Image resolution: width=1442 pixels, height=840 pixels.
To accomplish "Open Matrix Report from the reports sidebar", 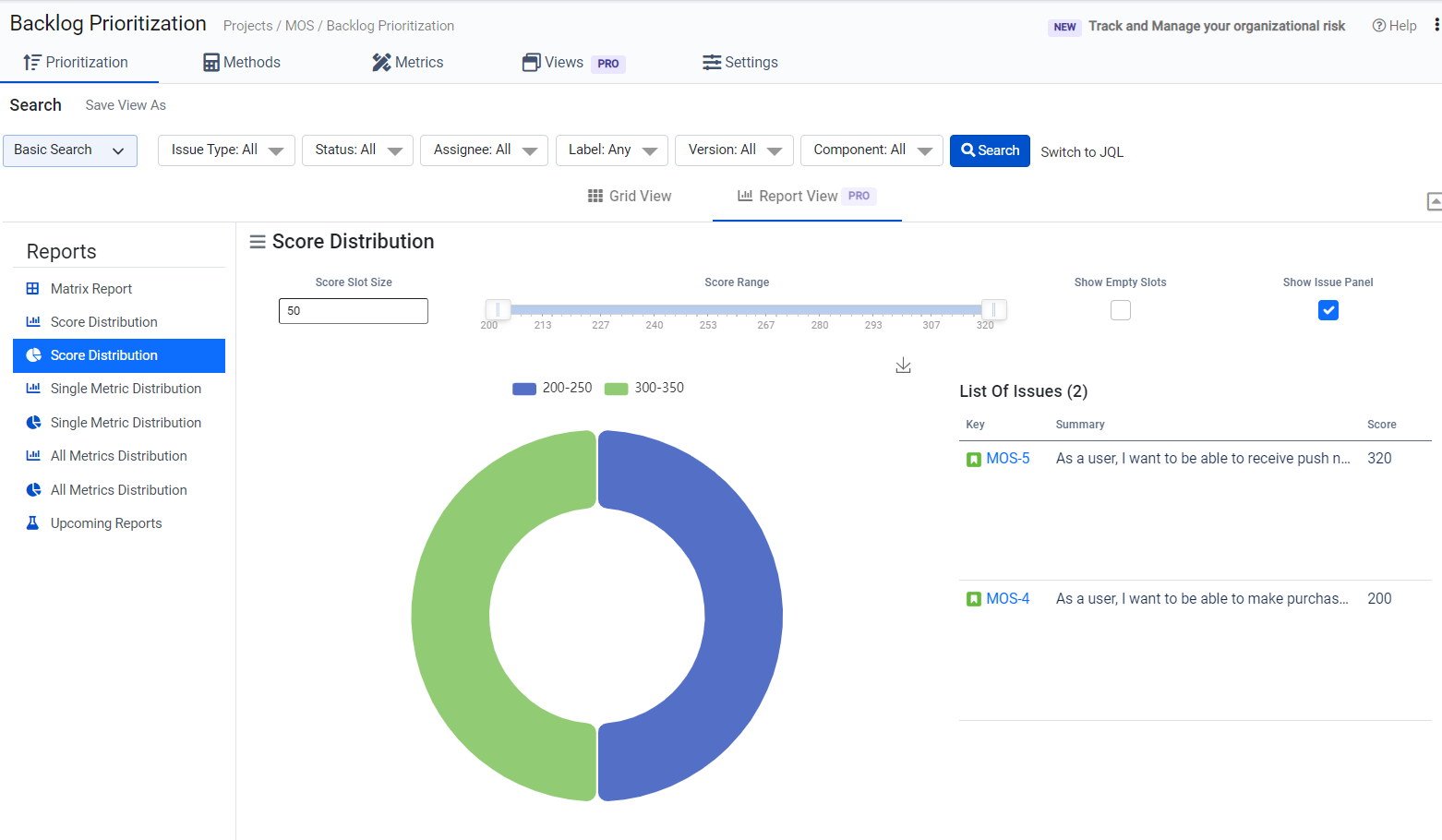I will point(90,289).
